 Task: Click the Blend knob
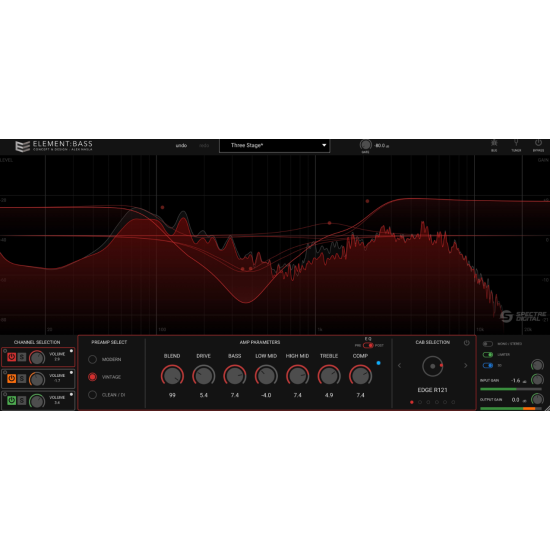coord(172,376)
